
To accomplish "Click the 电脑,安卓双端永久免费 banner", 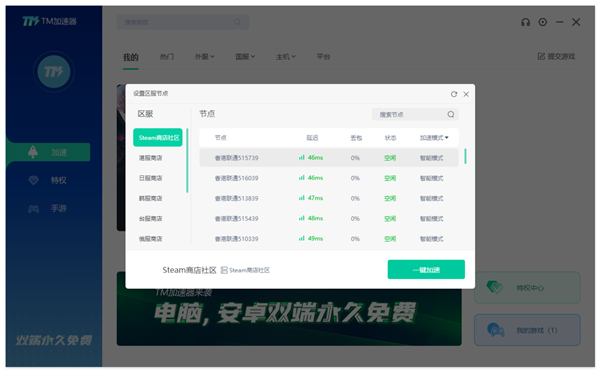I will click(x=289, y=317).
